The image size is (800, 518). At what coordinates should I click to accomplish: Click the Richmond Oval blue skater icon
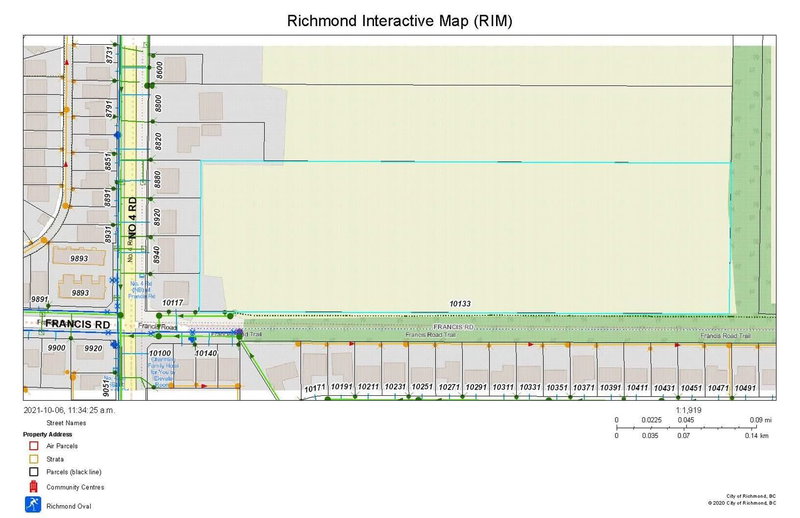(33, 504)
